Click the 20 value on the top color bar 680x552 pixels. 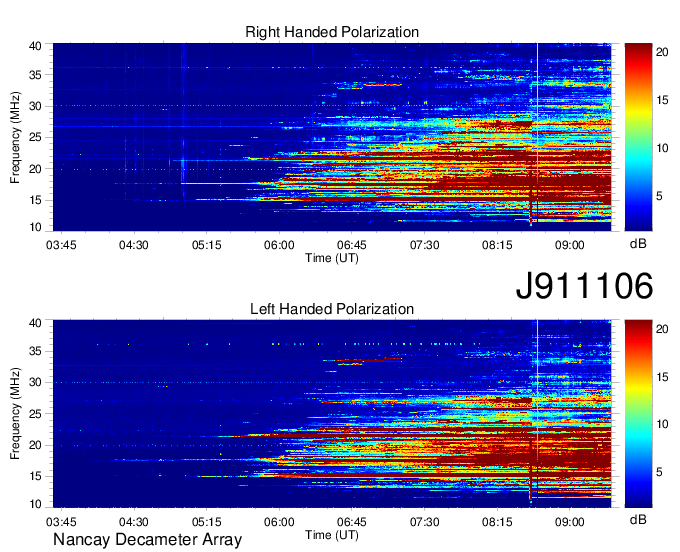point(662,52)
